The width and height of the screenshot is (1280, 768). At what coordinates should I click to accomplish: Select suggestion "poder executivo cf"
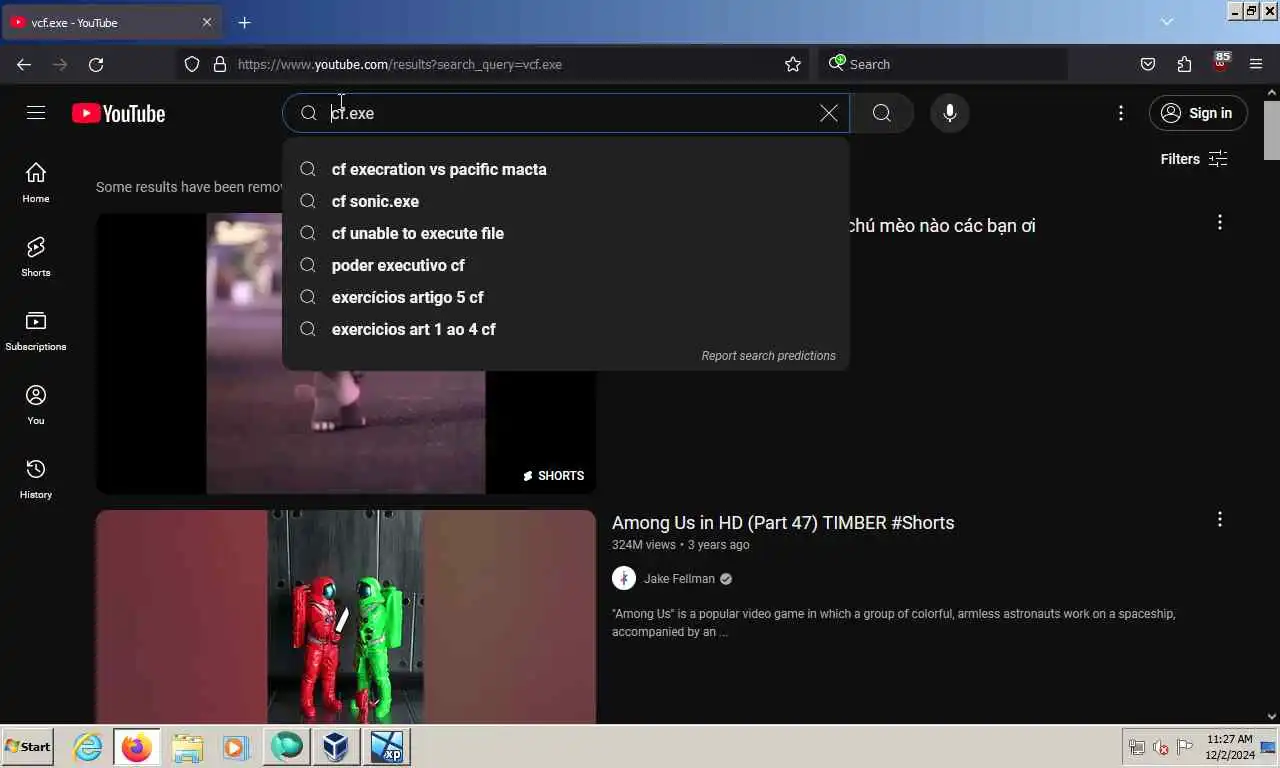click(566, 265)
